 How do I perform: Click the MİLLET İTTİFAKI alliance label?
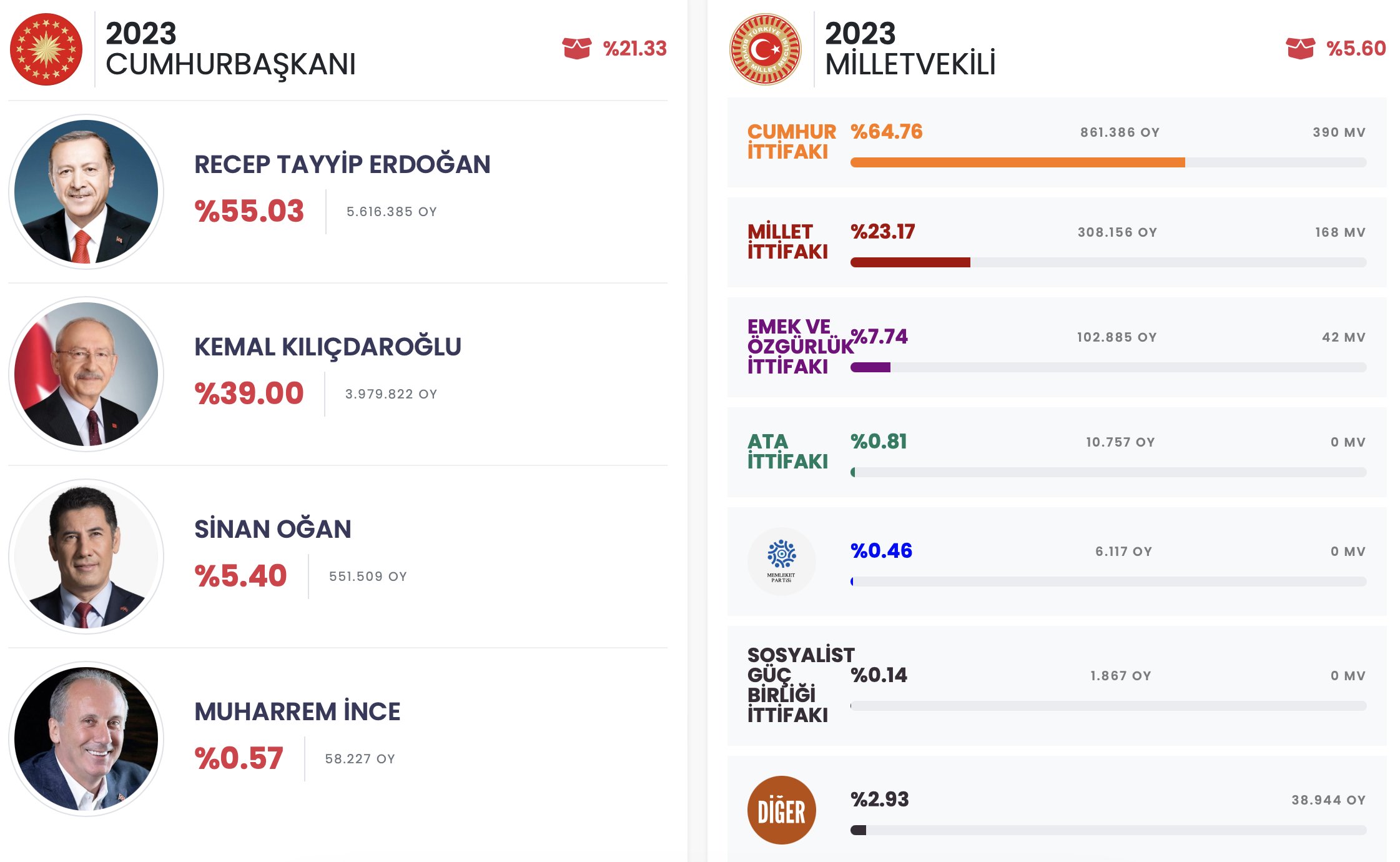pos(787,242)
